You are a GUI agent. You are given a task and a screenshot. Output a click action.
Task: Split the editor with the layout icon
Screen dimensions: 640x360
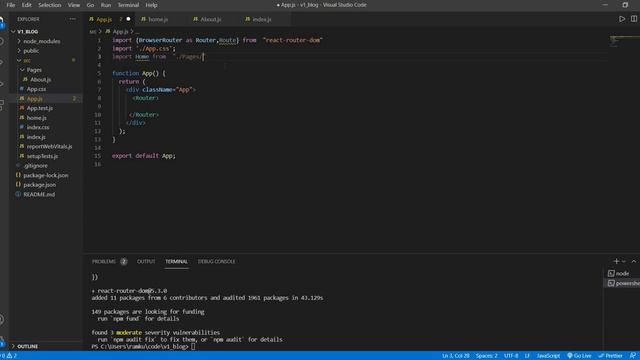click(x=634, y=19)
